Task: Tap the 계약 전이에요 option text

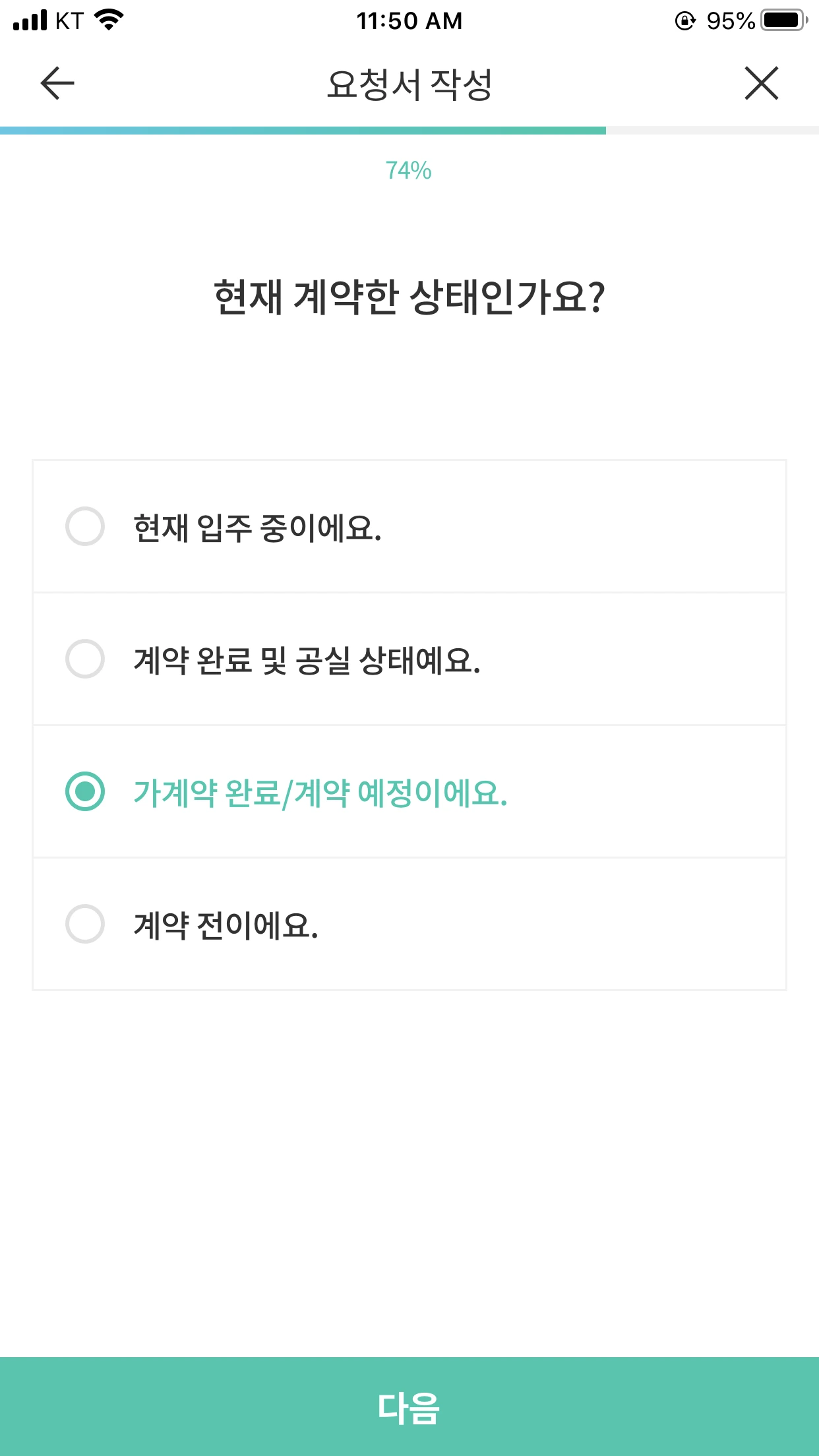Action: click(226, 926)
